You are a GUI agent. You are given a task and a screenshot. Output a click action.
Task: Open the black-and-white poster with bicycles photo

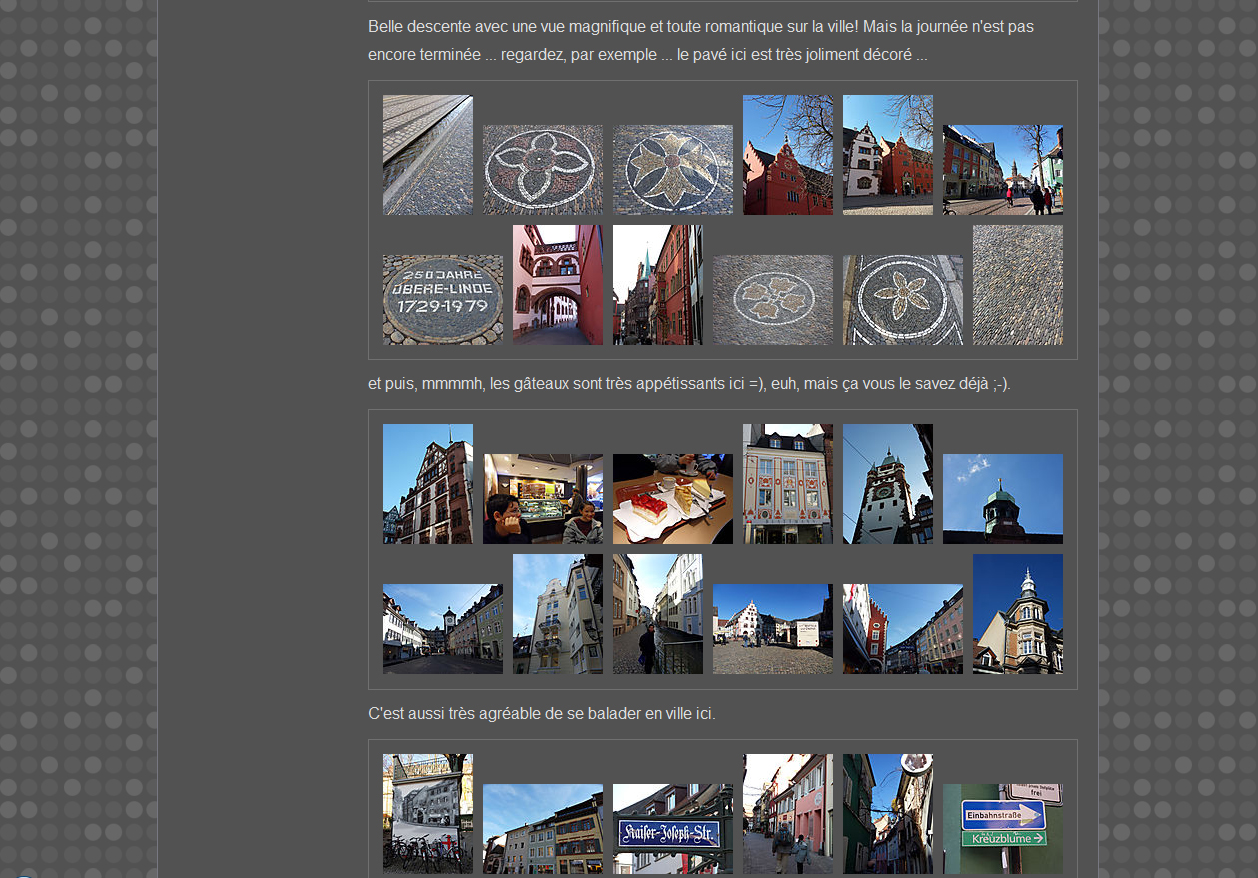pyautogui.click(x=427, y=813)
